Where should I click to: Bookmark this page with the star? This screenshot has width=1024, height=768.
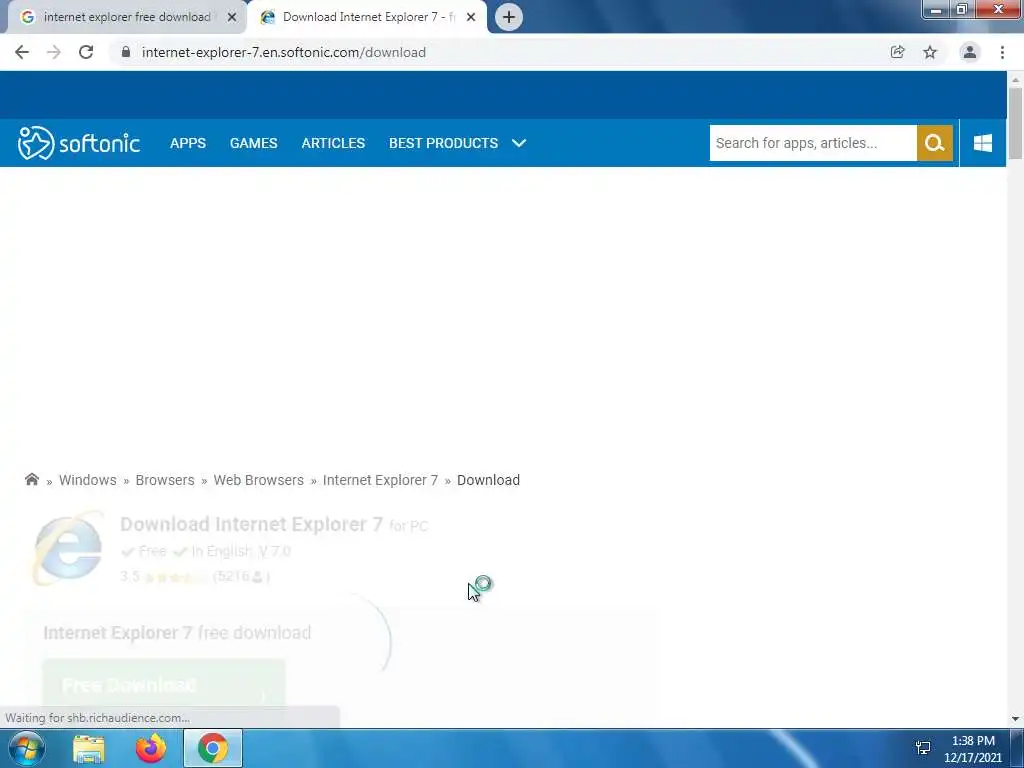coord(930,52)
